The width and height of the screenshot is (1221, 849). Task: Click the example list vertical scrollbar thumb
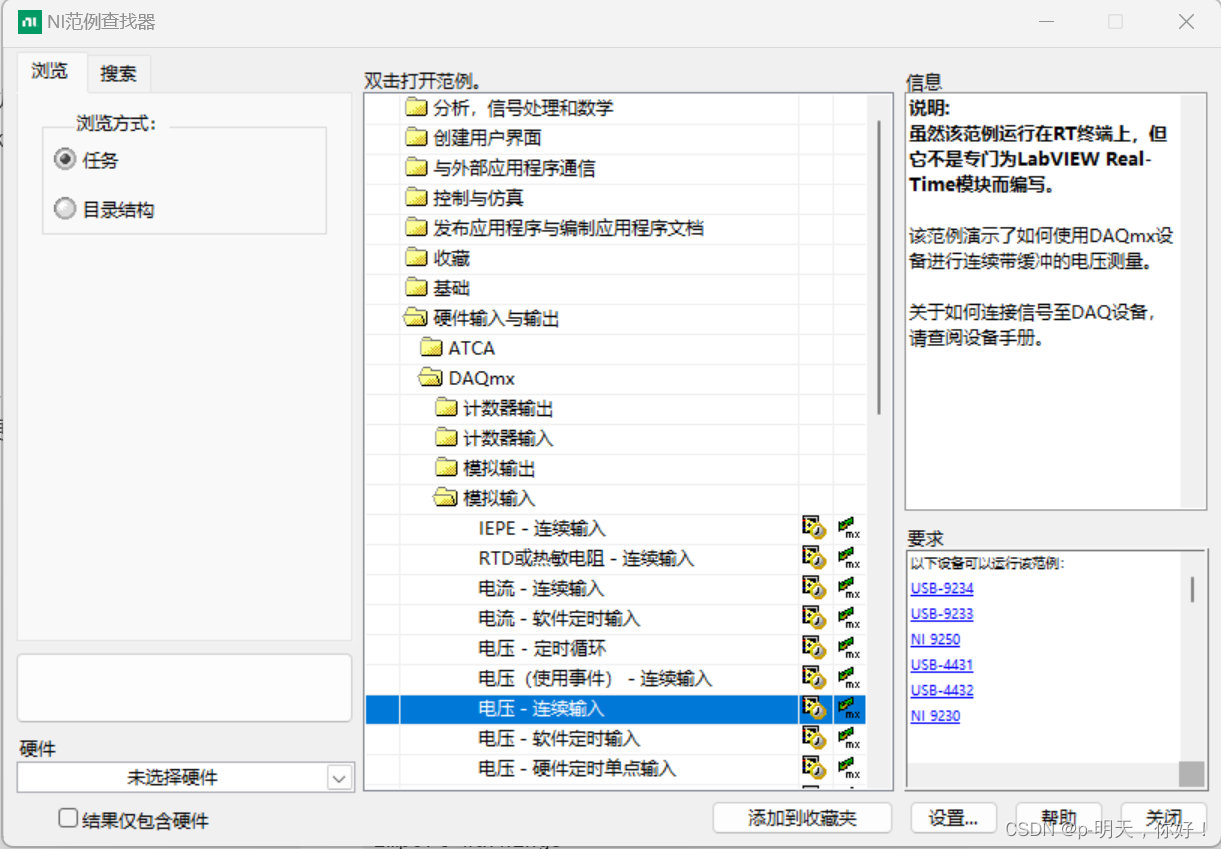click(879, 267)
